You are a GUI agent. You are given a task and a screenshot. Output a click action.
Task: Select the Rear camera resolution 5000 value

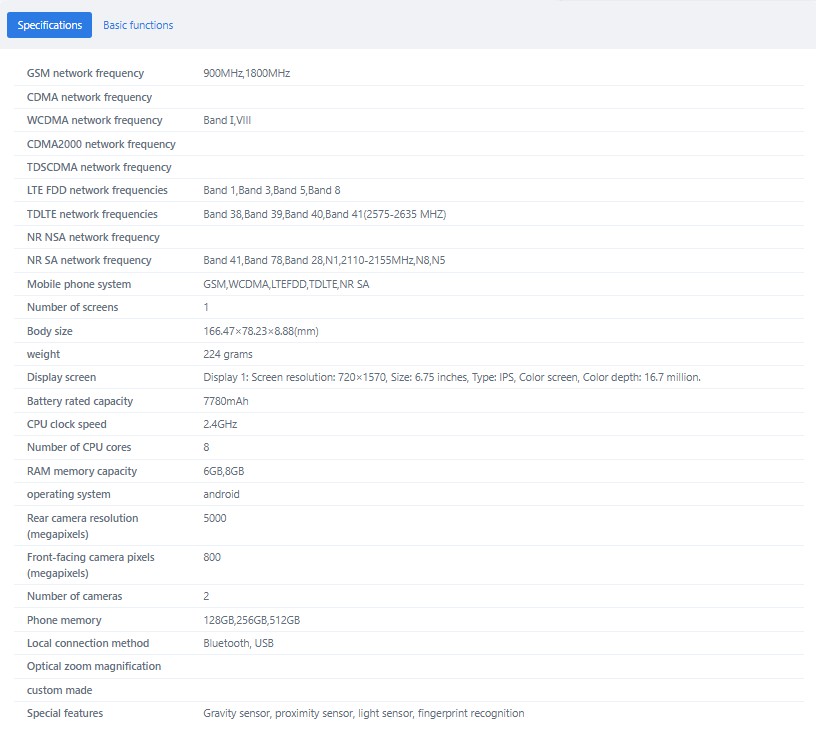pos(214,518)
